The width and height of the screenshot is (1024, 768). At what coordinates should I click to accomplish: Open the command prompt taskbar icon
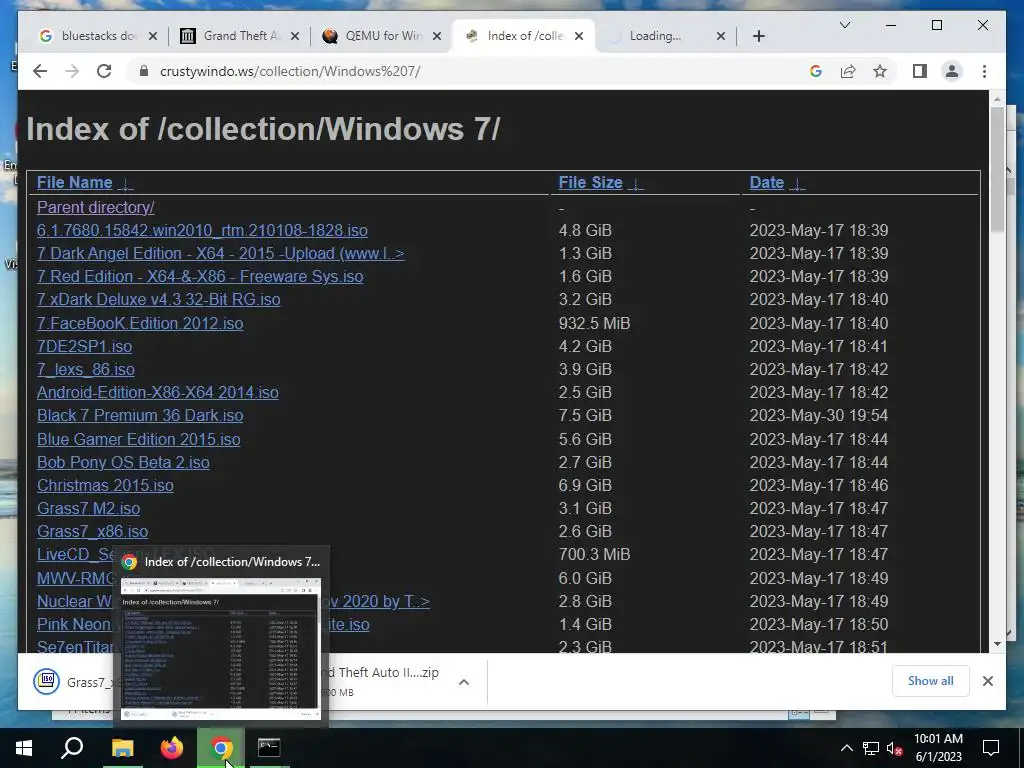[269, 748]
